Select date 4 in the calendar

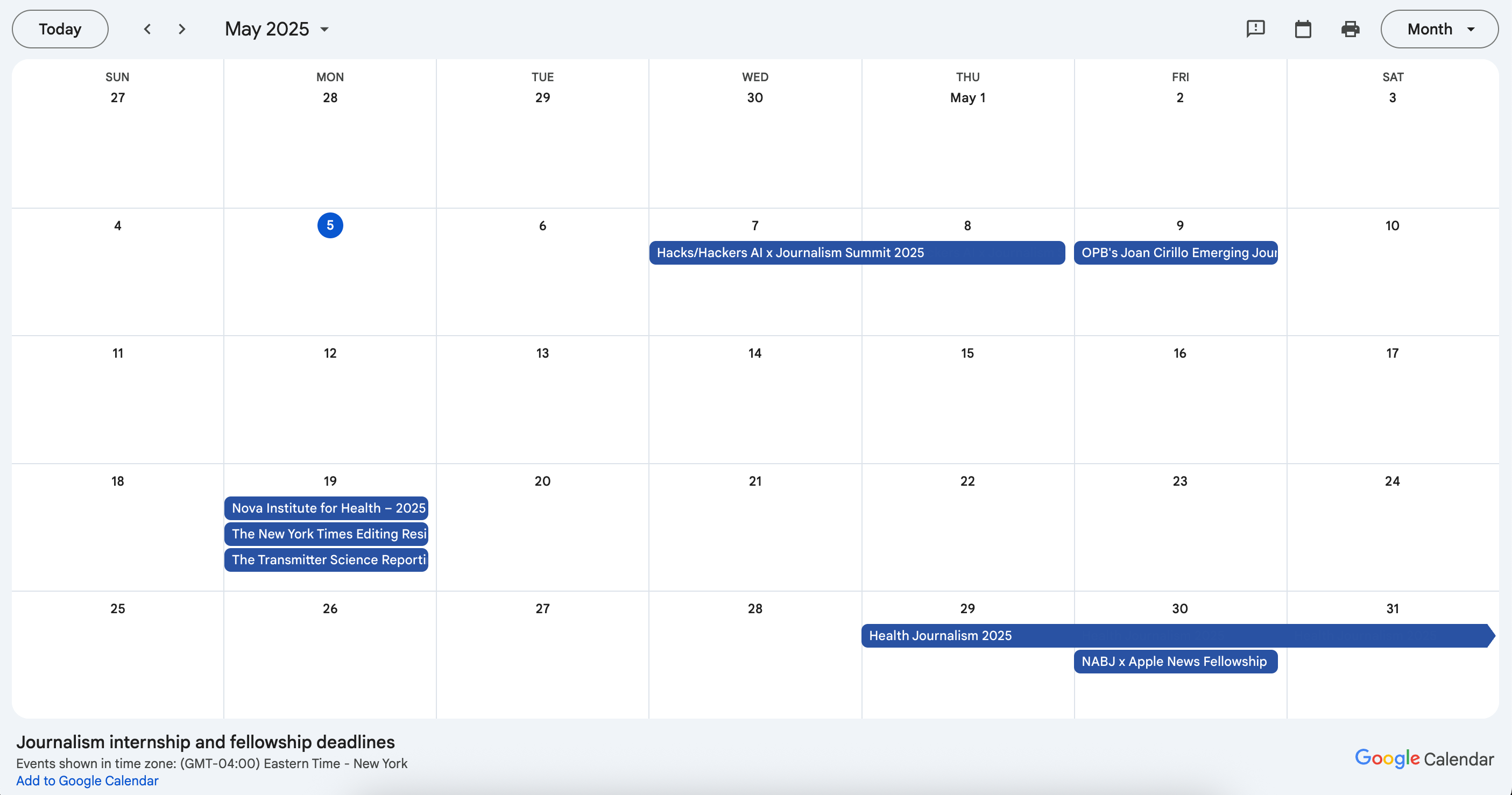tap(117, 225)
